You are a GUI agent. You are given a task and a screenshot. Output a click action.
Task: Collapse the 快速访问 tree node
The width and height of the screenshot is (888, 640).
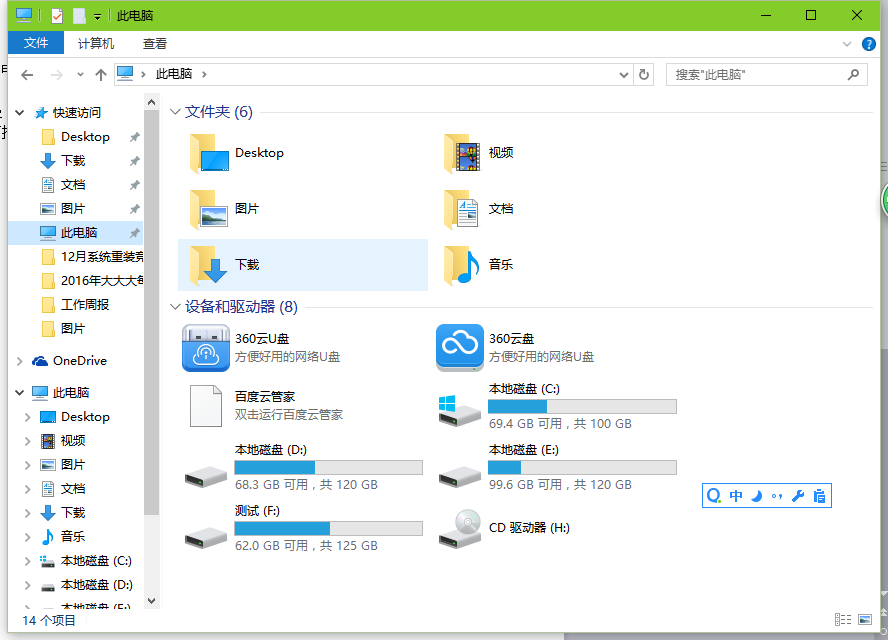(x=20, y=113)
